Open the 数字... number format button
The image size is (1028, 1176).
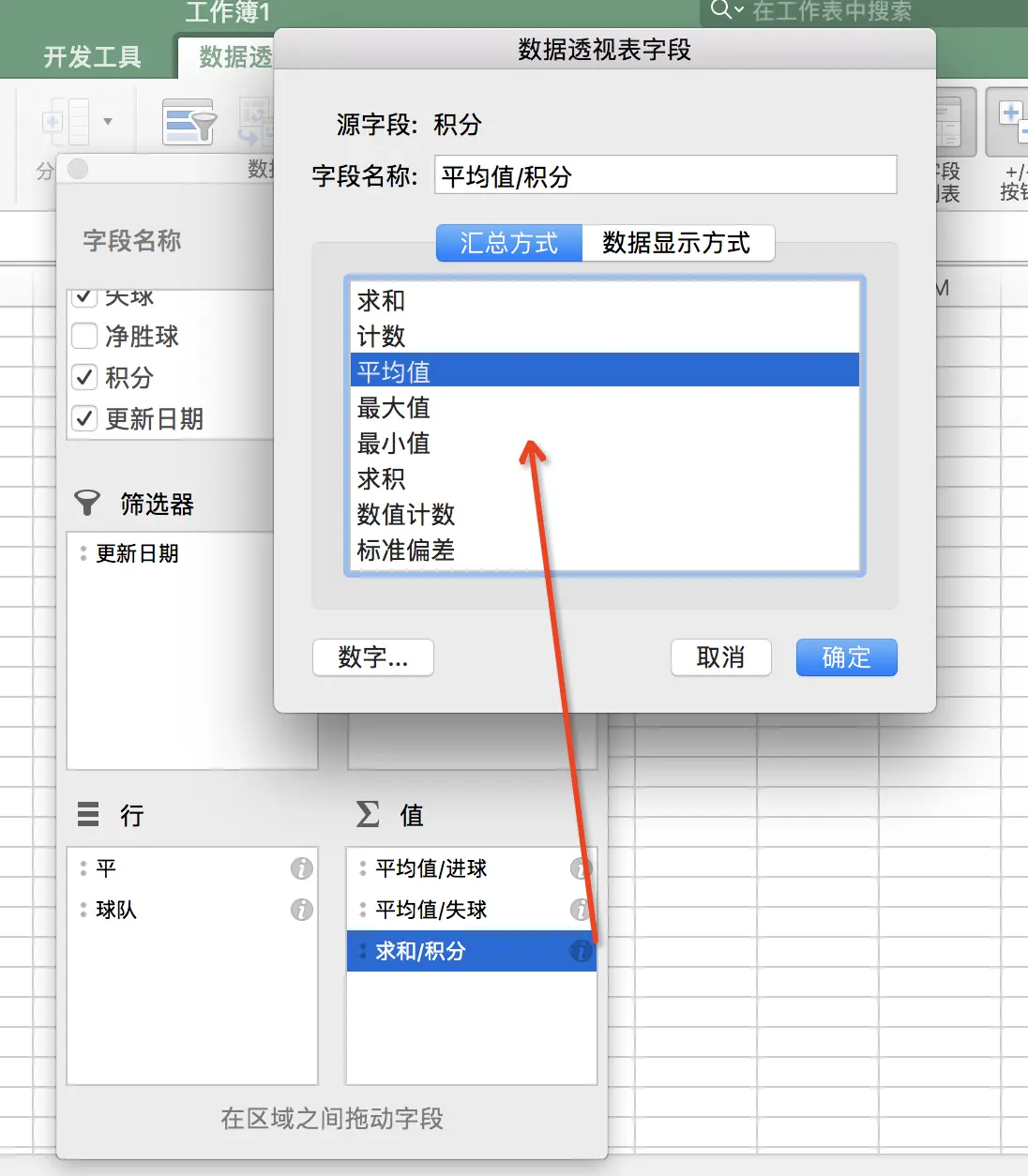click(373, 657)
